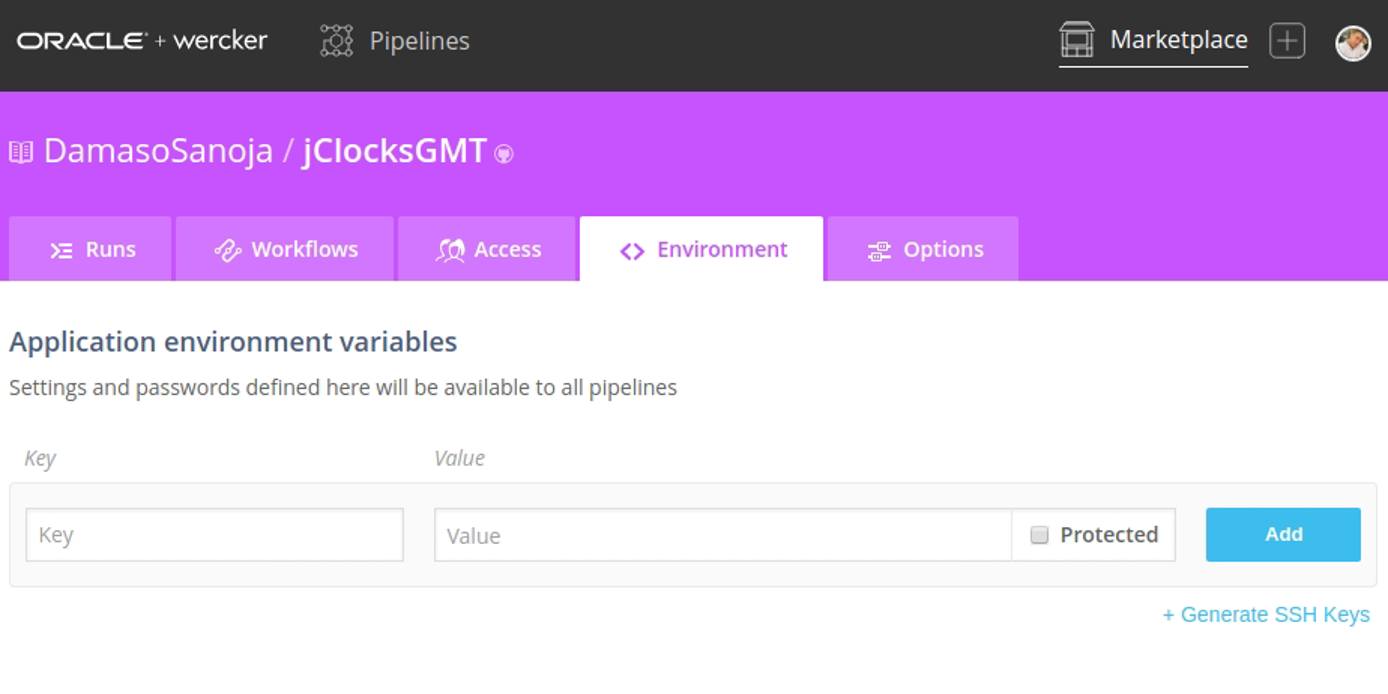Click the Workflows link icon
The image size is (1388, 694).
pos(228,249)
